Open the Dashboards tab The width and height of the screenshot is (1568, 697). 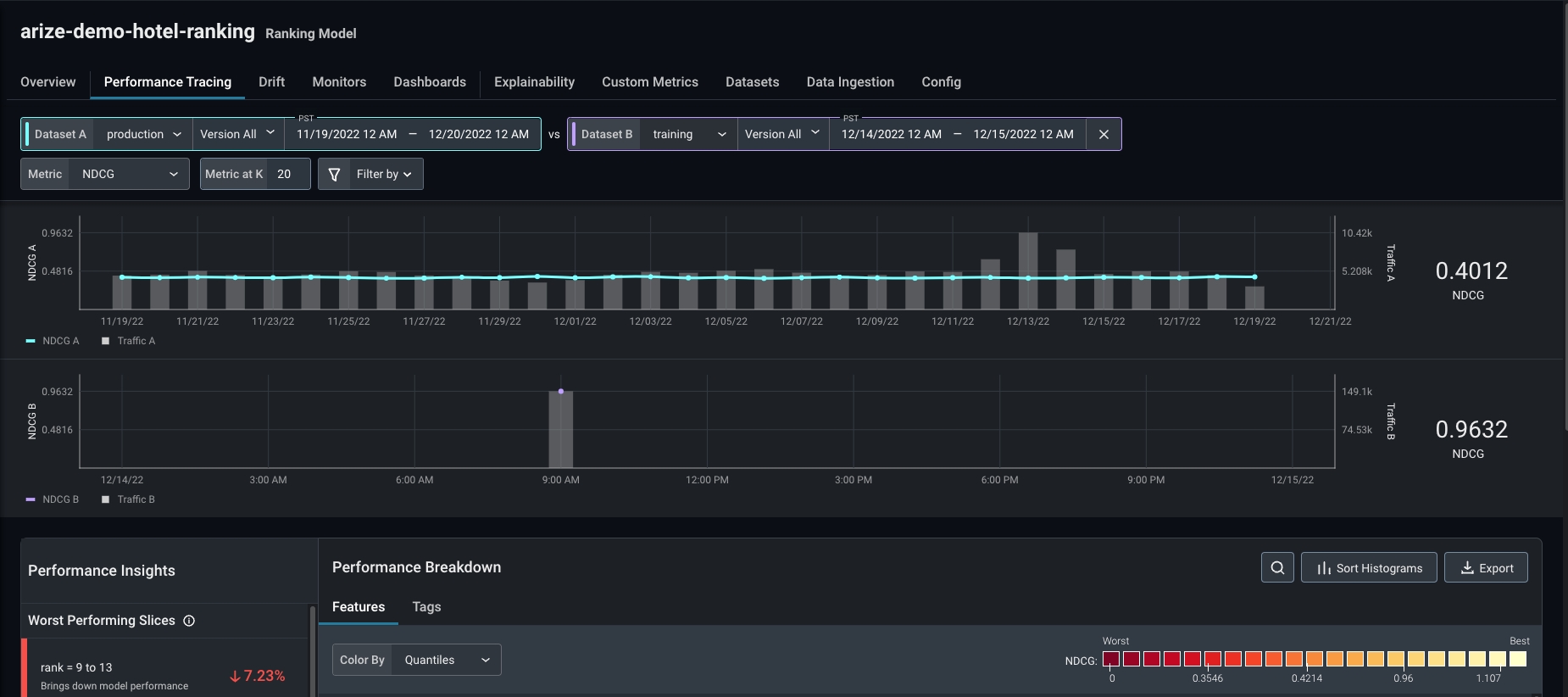coord(430,82)
